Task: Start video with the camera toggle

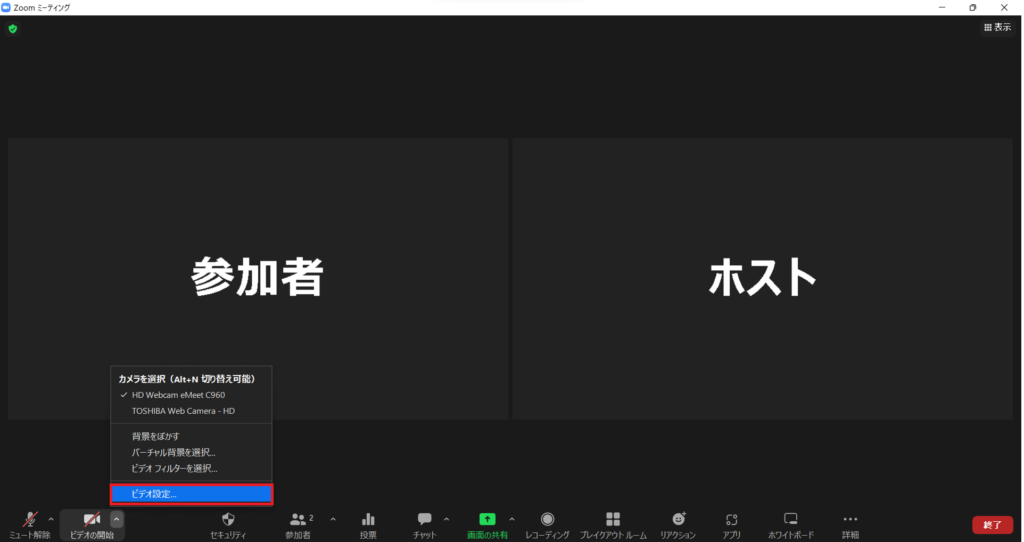Action: tap(91, 521)
